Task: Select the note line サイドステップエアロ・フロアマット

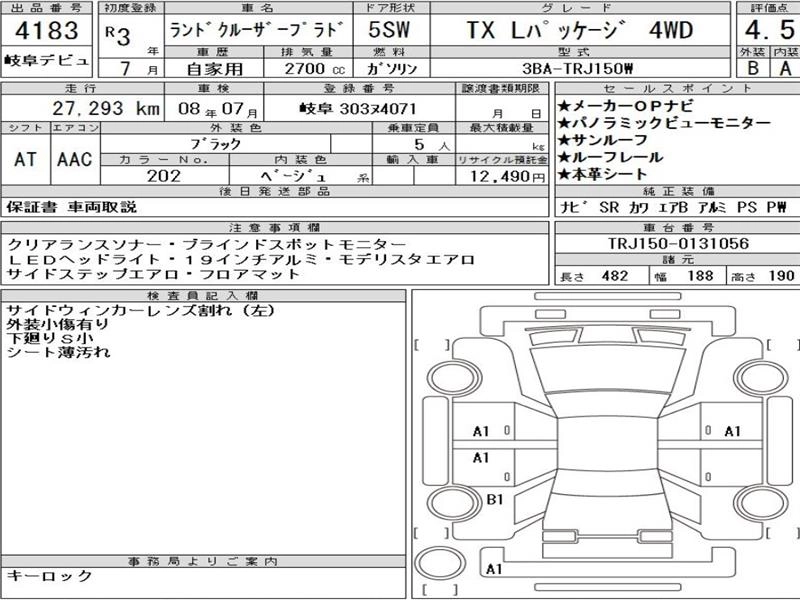Action: (153, 274)
